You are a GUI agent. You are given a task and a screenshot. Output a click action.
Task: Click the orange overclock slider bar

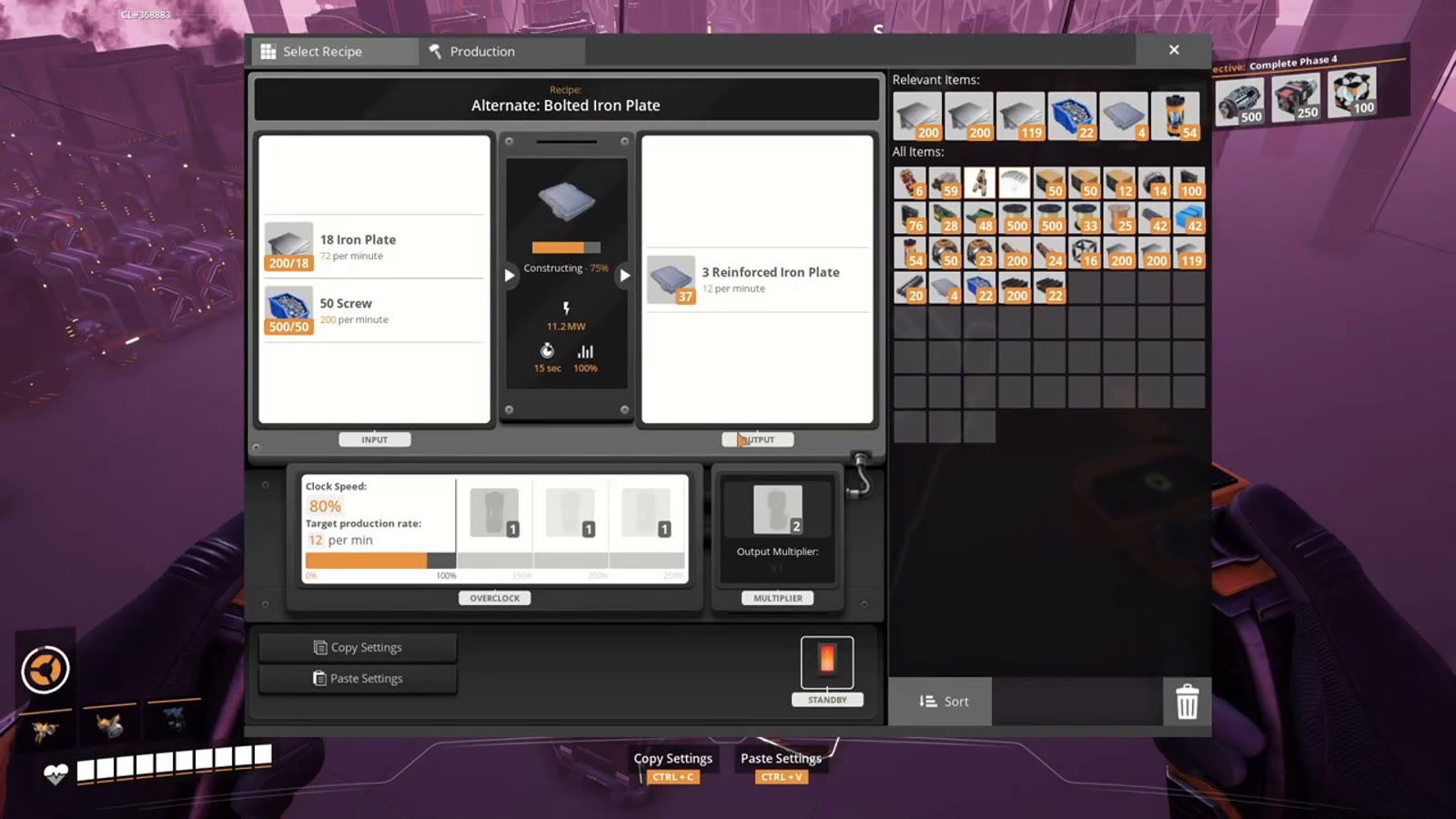click(x=380, y=561)
